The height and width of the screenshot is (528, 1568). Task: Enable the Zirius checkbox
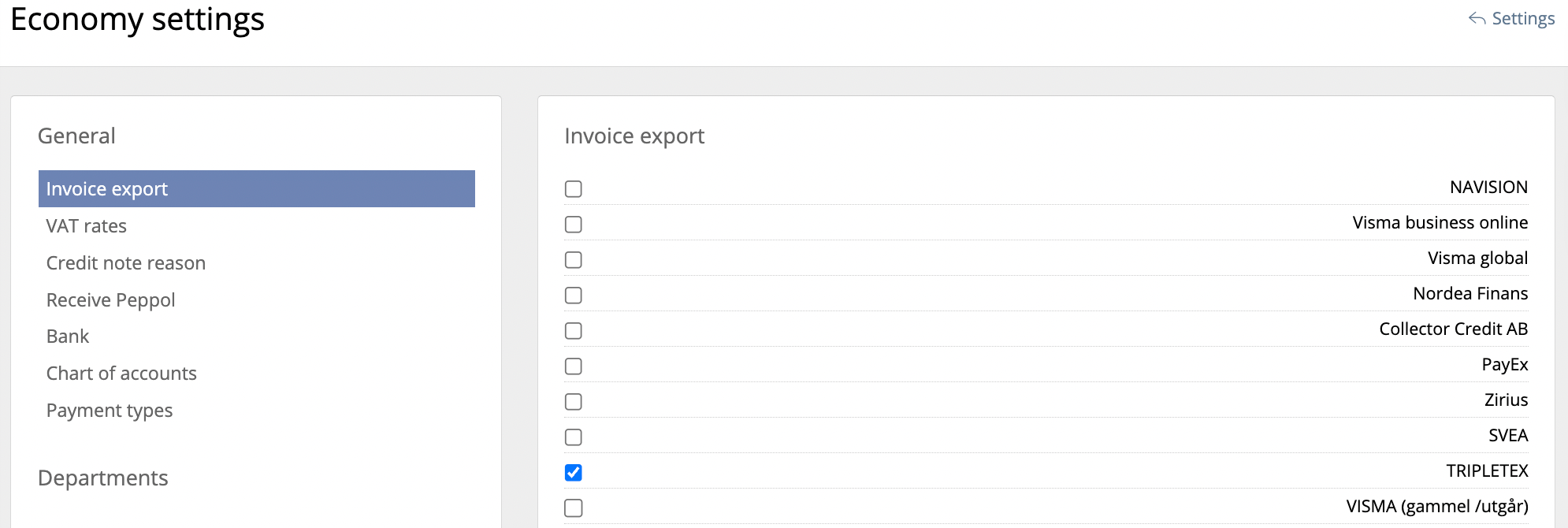pos(574,402)
